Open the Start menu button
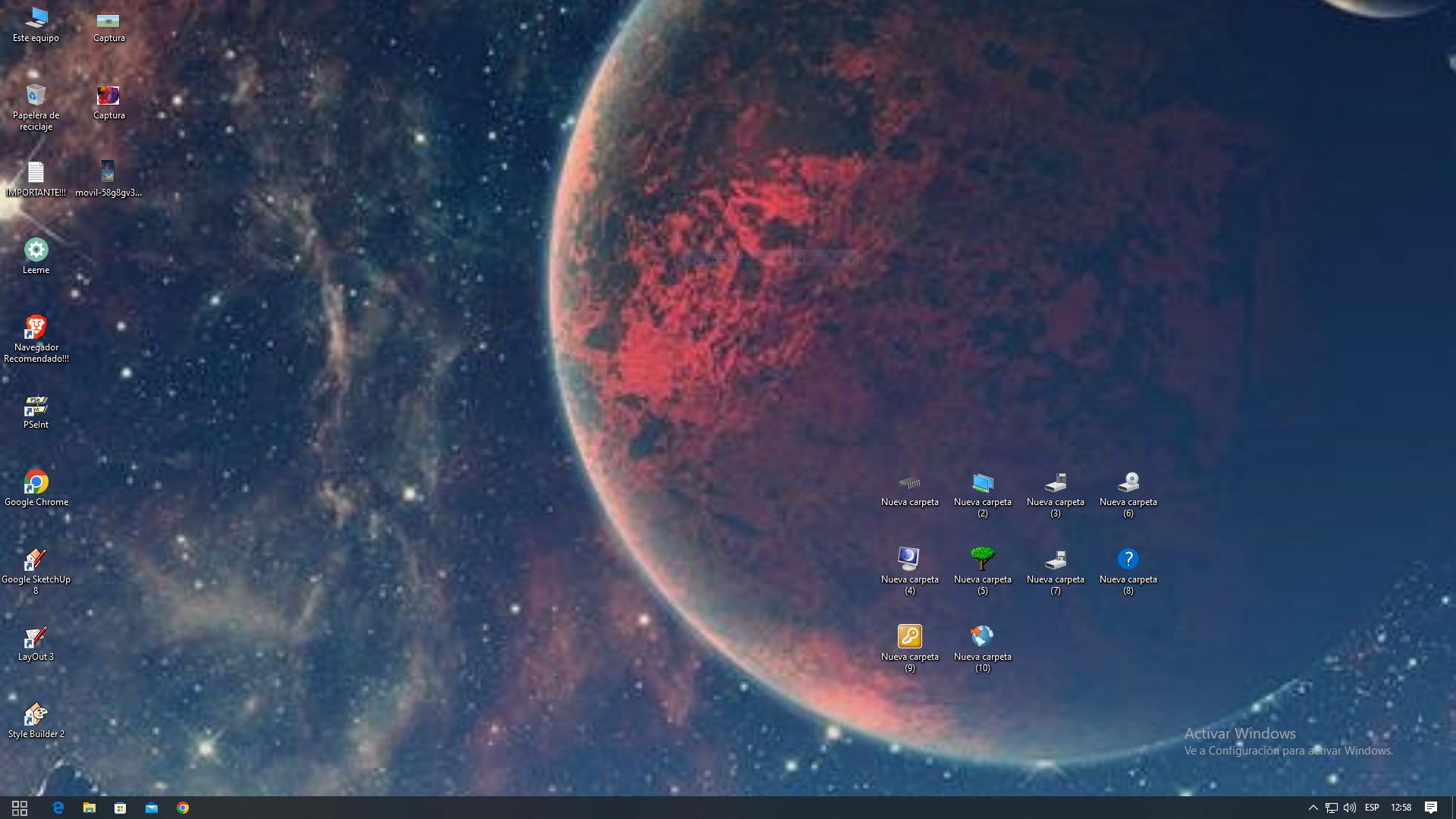 pyautogui.click(x=20, y=808)
